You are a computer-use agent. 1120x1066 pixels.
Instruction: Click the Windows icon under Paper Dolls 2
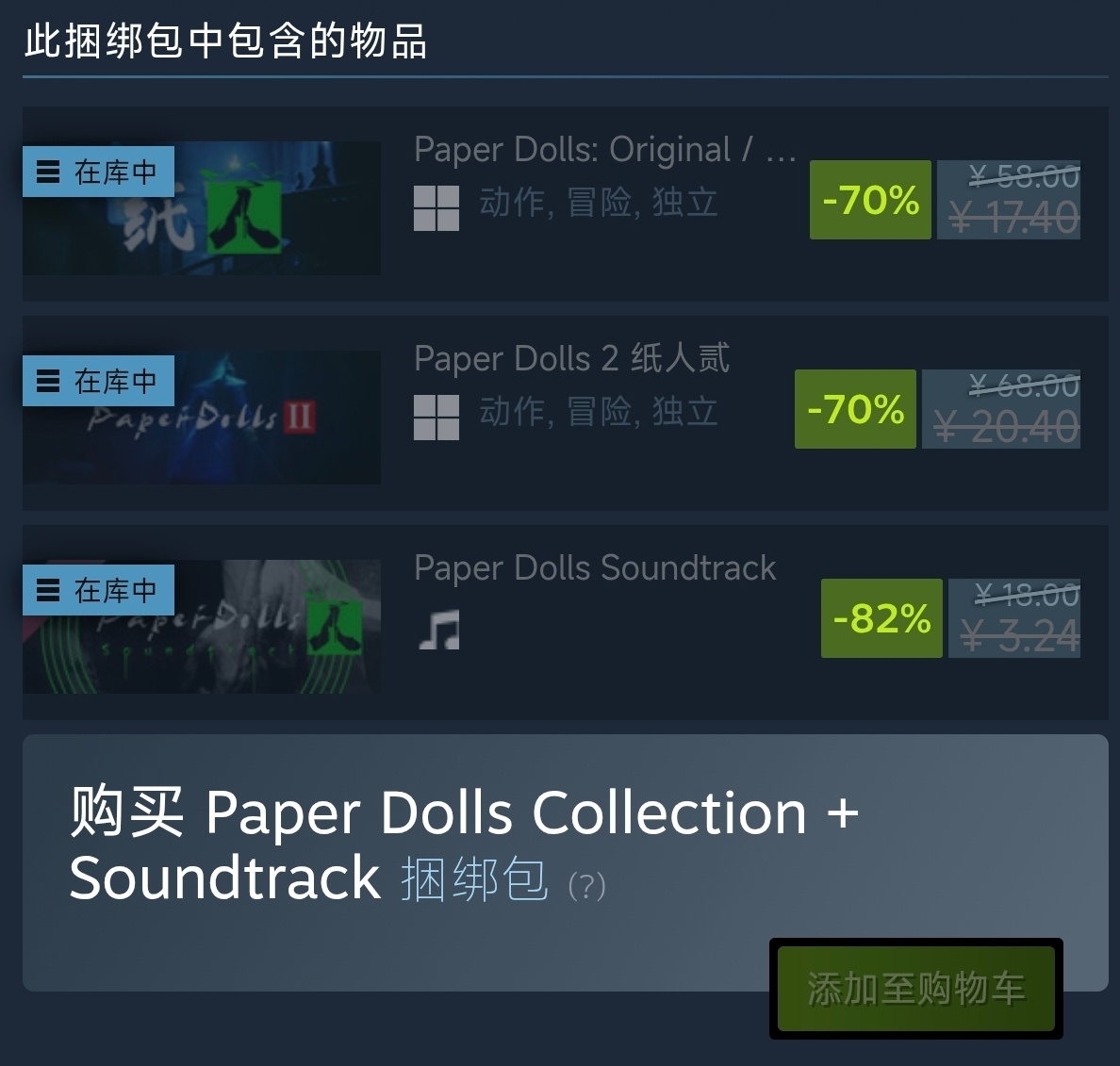pos(436,418)
